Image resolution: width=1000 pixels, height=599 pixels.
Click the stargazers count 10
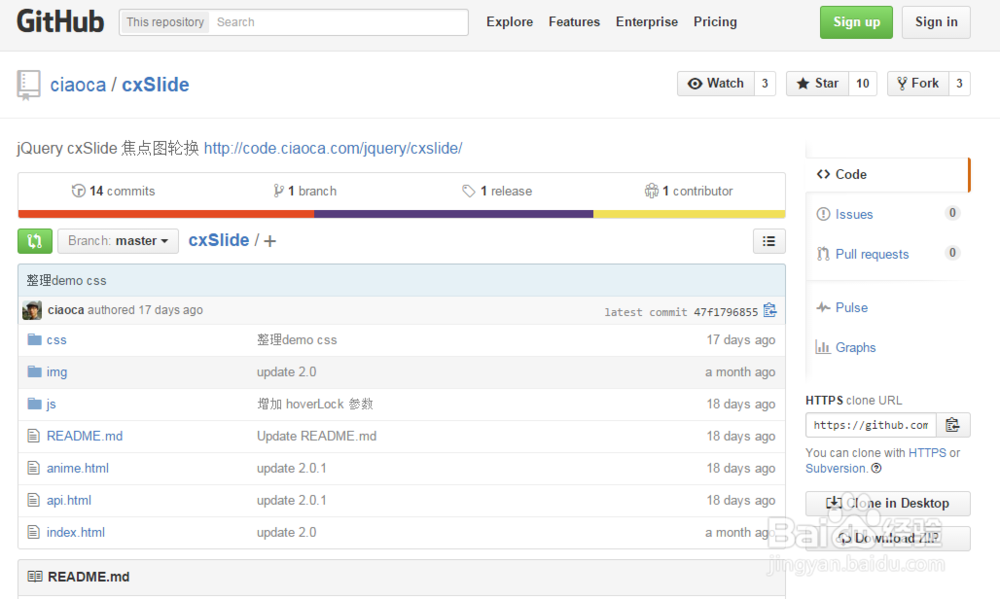862,84
